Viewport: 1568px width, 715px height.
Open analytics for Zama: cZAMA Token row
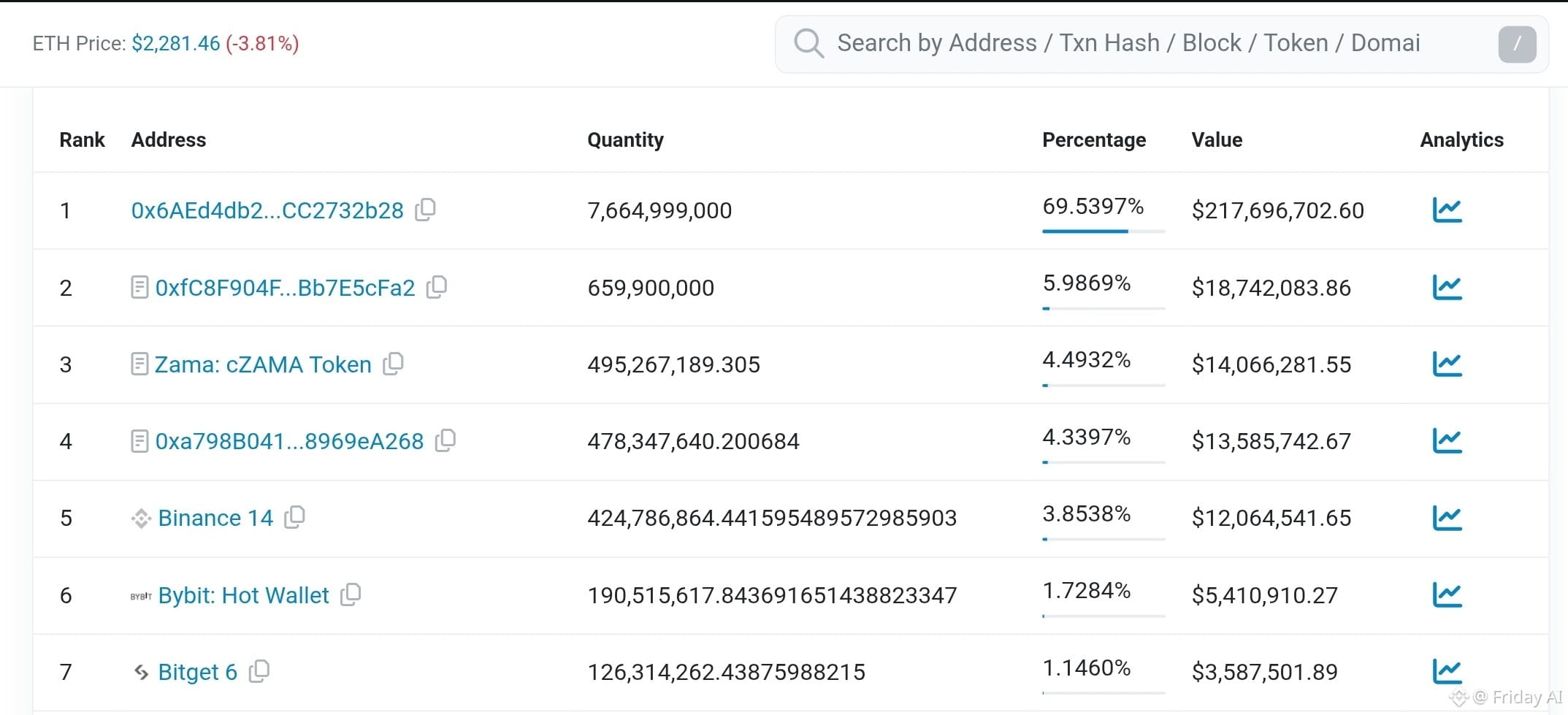pos(1447,364)
